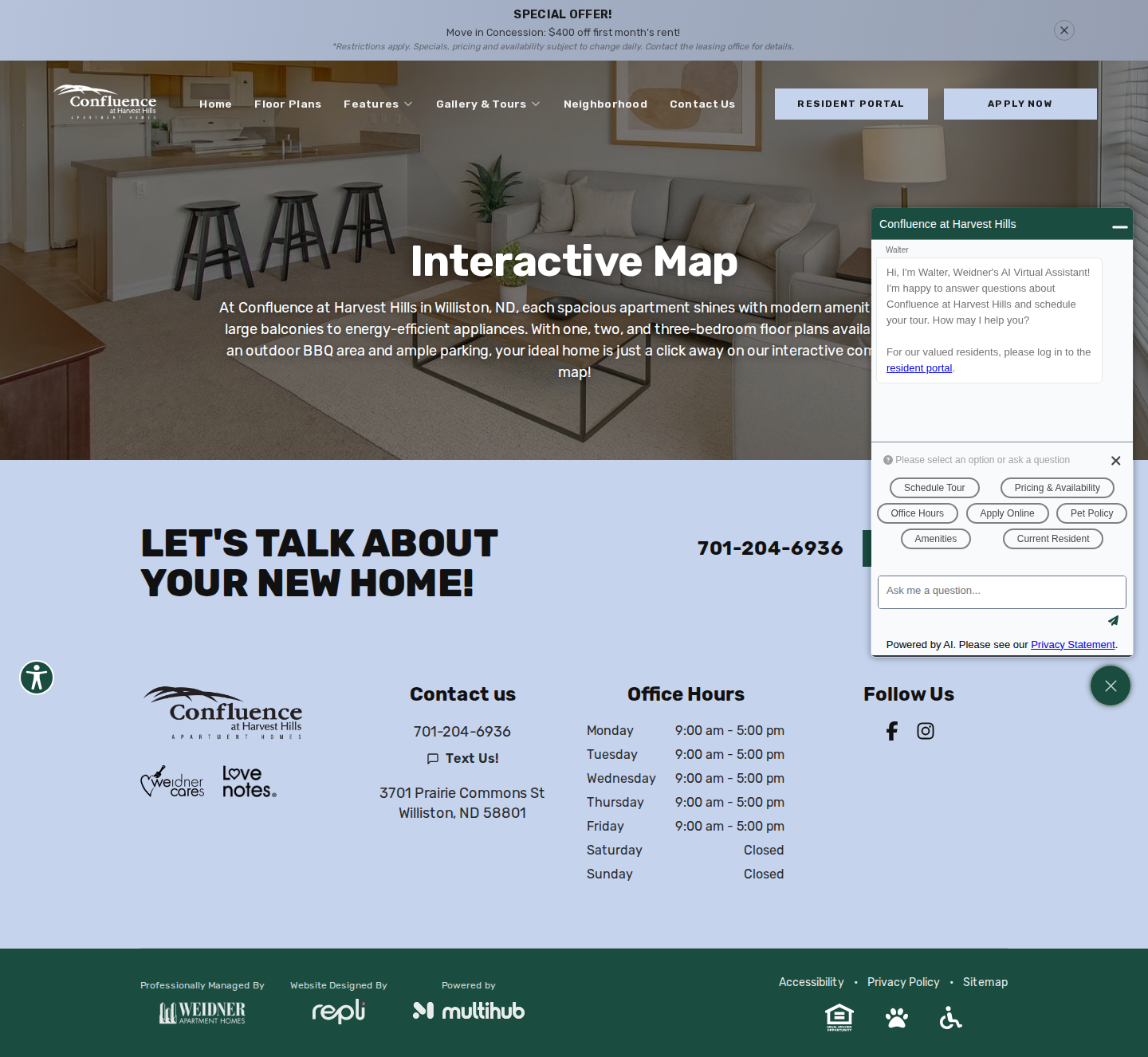
Task: Open the resident portal link in chat
Action: pos(919,368)
